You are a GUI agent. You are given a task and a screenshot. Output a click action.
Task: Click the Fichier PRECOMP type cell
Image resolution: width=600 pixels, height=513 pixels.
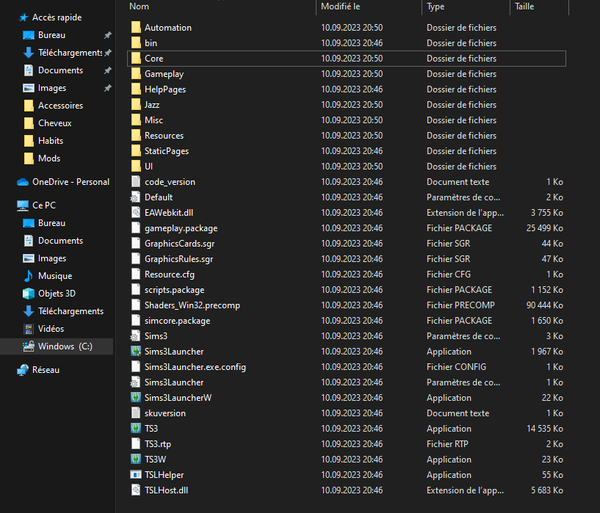[460, 305]
